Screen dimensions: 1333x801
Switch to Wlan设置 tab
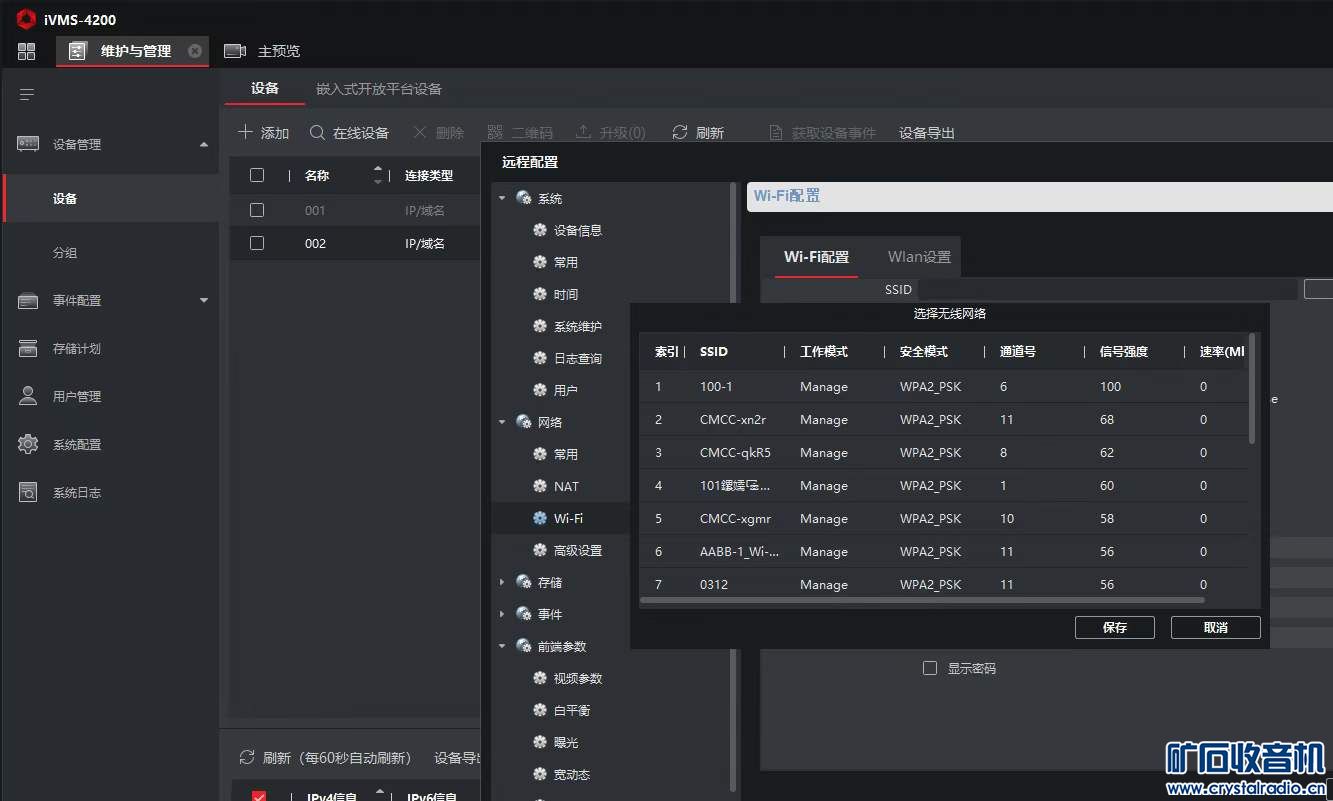(919, 257)
